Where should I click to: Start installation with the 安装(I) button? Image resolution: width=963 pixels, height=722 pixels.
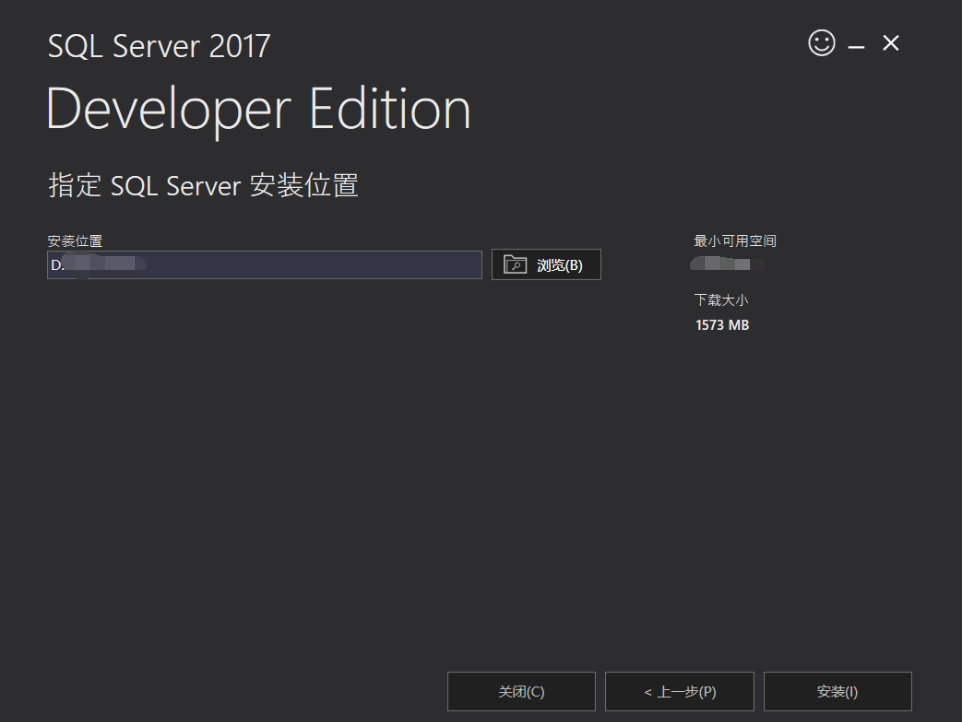click(x=837, y=691)
